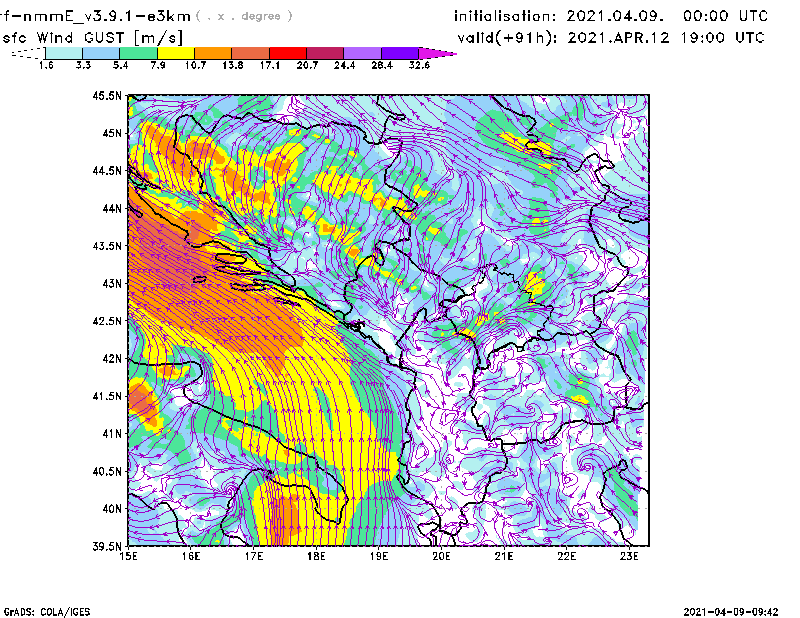Click the magenta arrow end of legend
800x618 pixels.
click(x=437, y=53)
